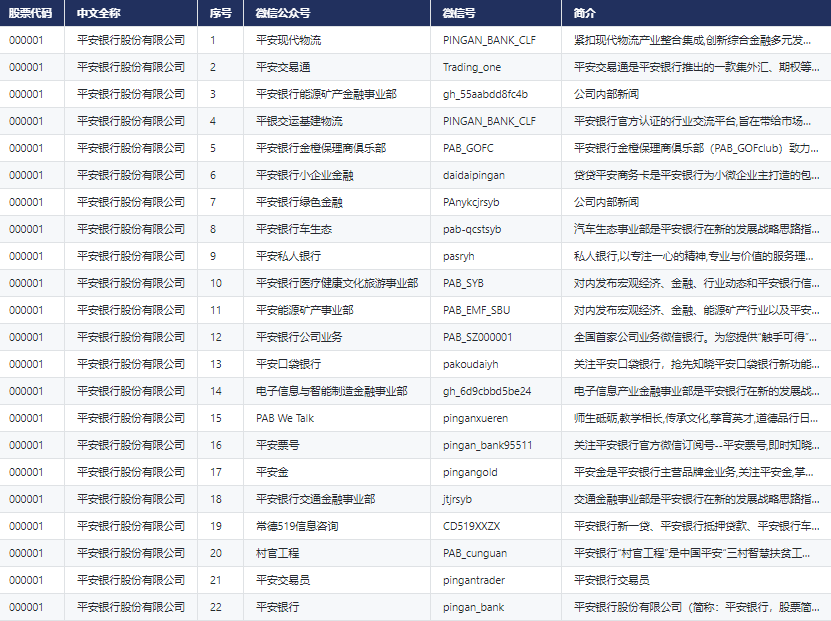The height and width of the screenshot is (621, 831).
Task: Click the WeChat ID PAB_EMF_SBU
Action: point(477,310)
